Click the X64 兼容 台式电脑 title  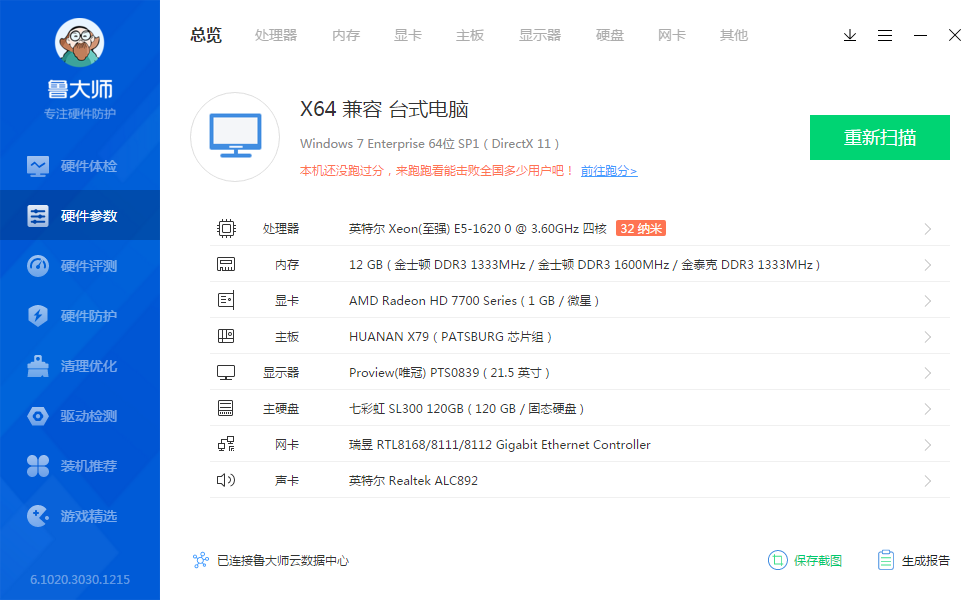click(384, 109)
